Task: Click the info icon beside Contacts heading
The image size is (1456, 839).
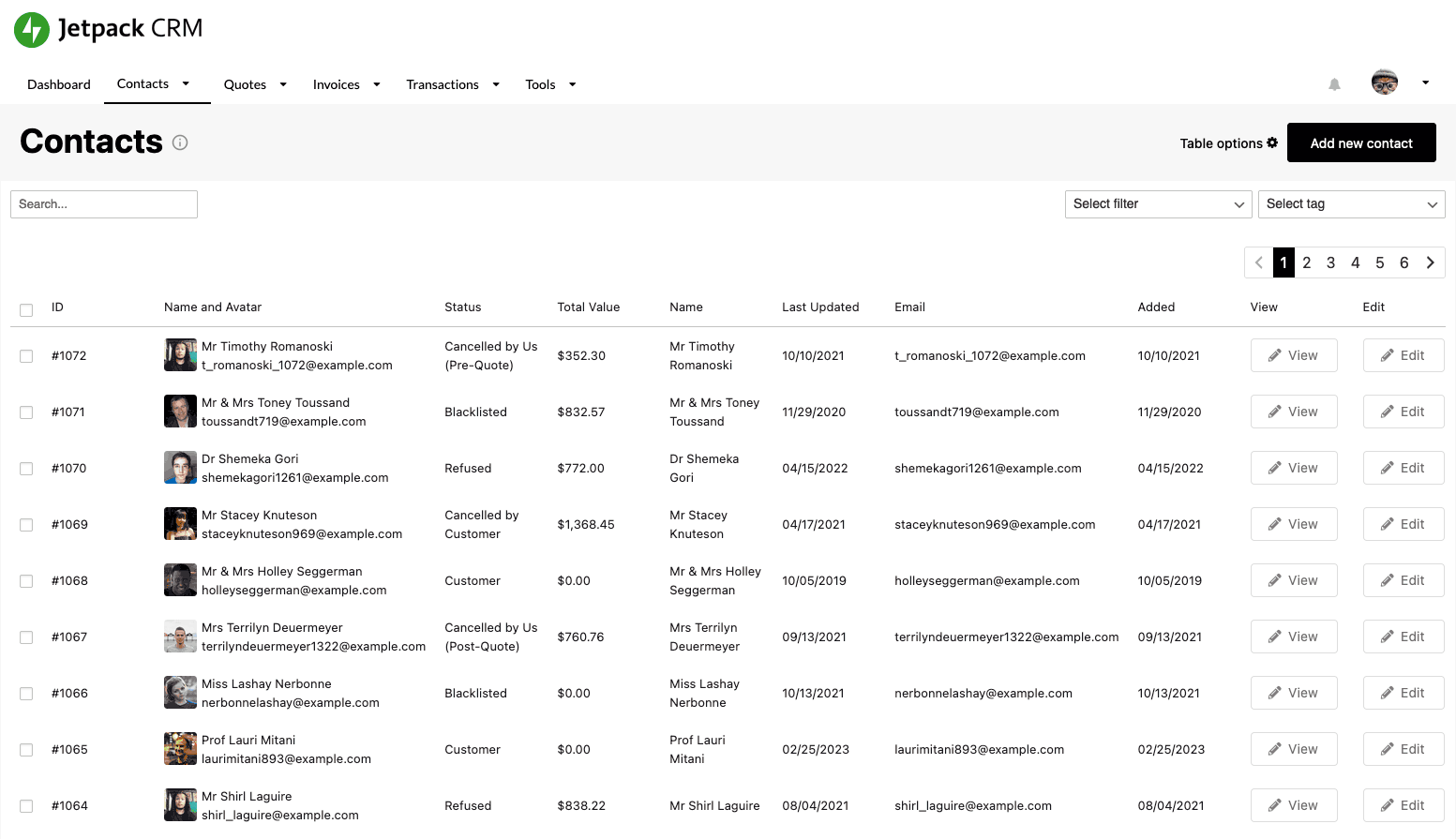Action: 180,142
